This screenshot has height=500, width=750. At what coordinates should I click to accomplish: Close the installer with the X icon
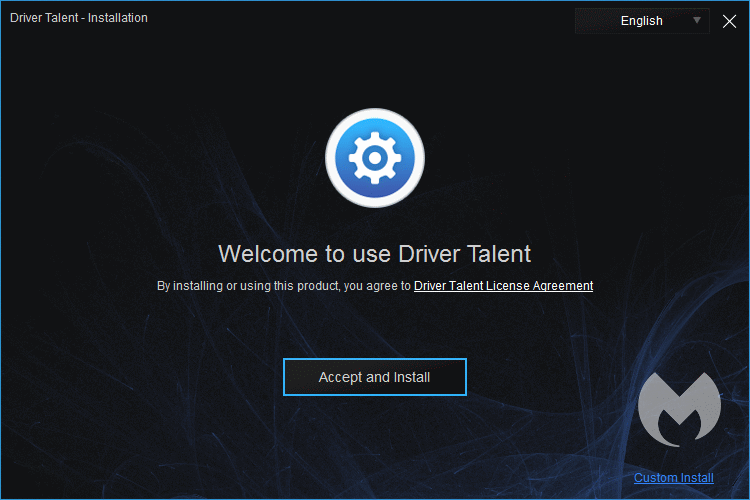click(x=729, y=21)
